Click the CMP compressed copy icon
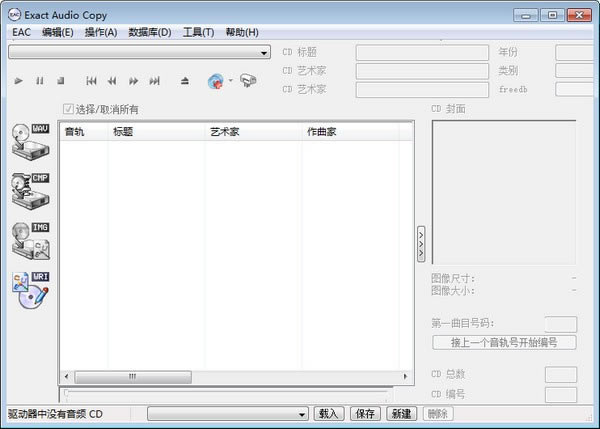 [30, 189]
